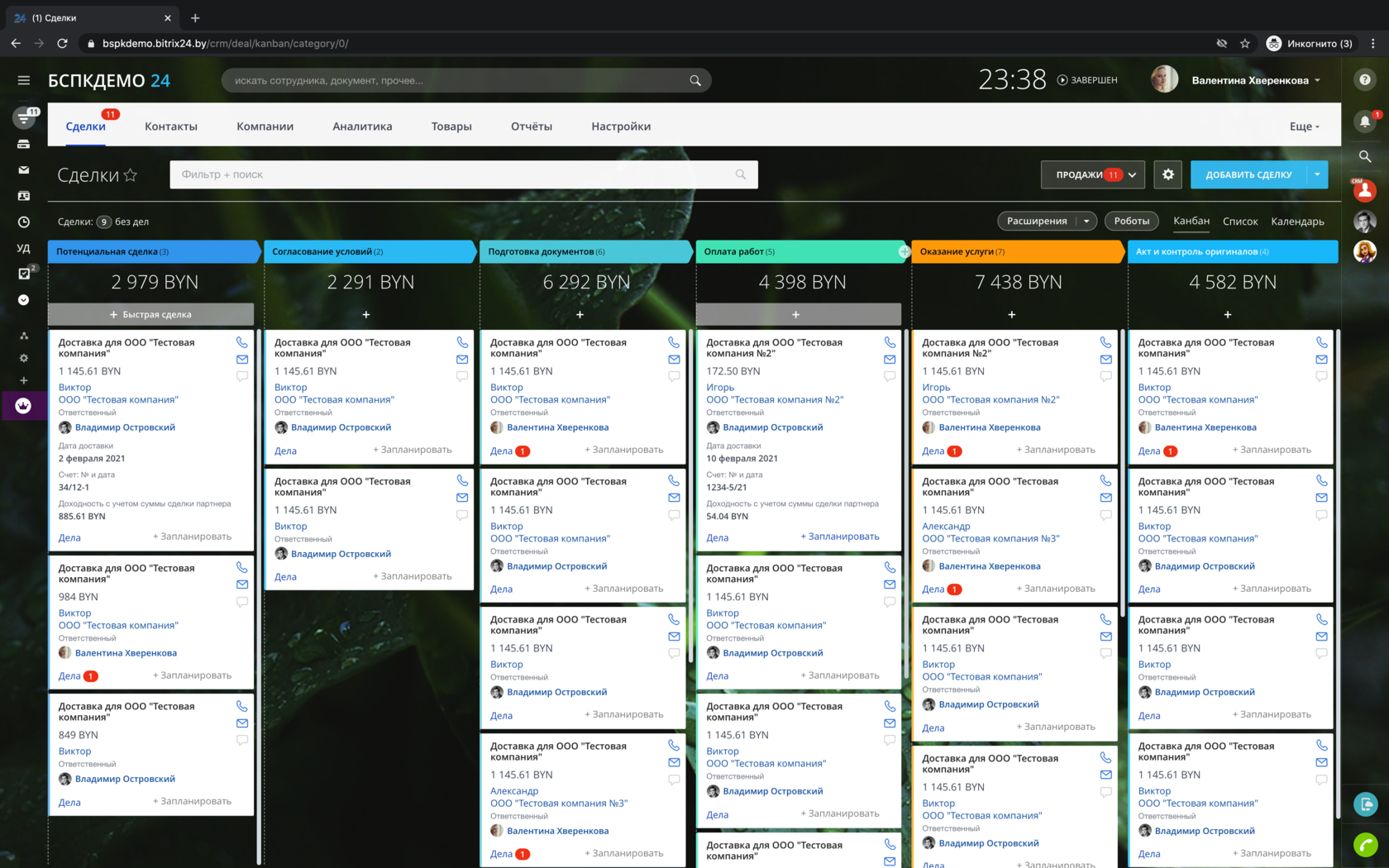Open the ПРОДАЖИ funnel dropdown
Screen dimensions: 1389x868
pos(1093,174)
